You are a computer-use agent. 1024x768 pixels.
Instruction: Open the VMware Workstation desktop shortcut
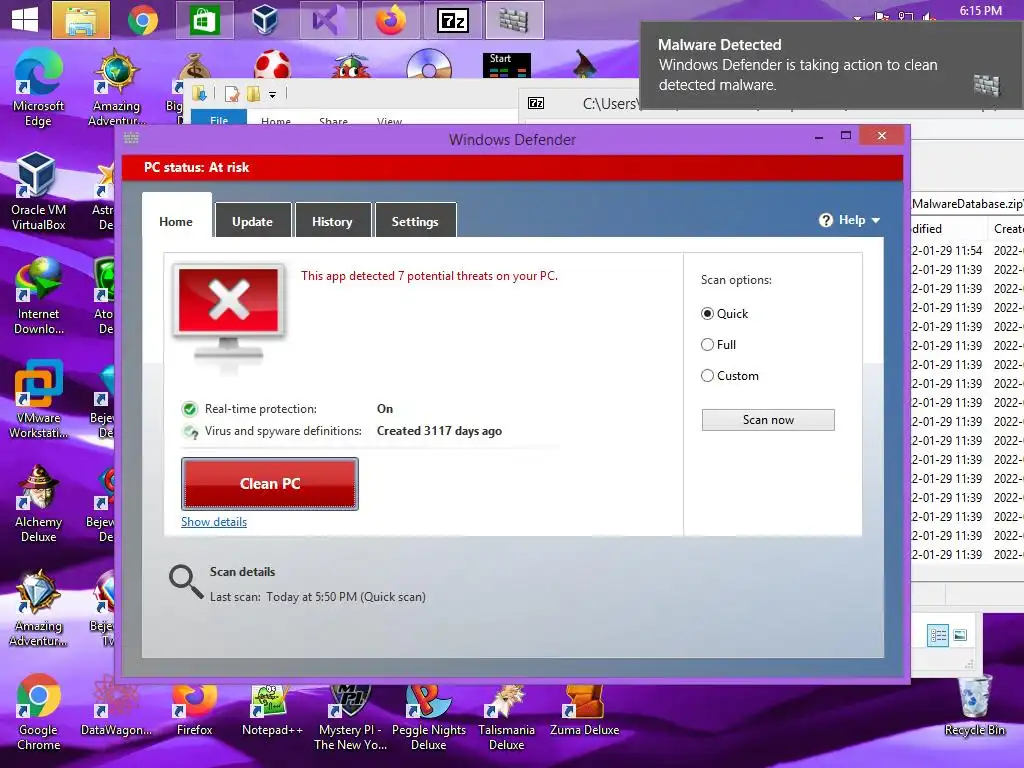[38, 399]
